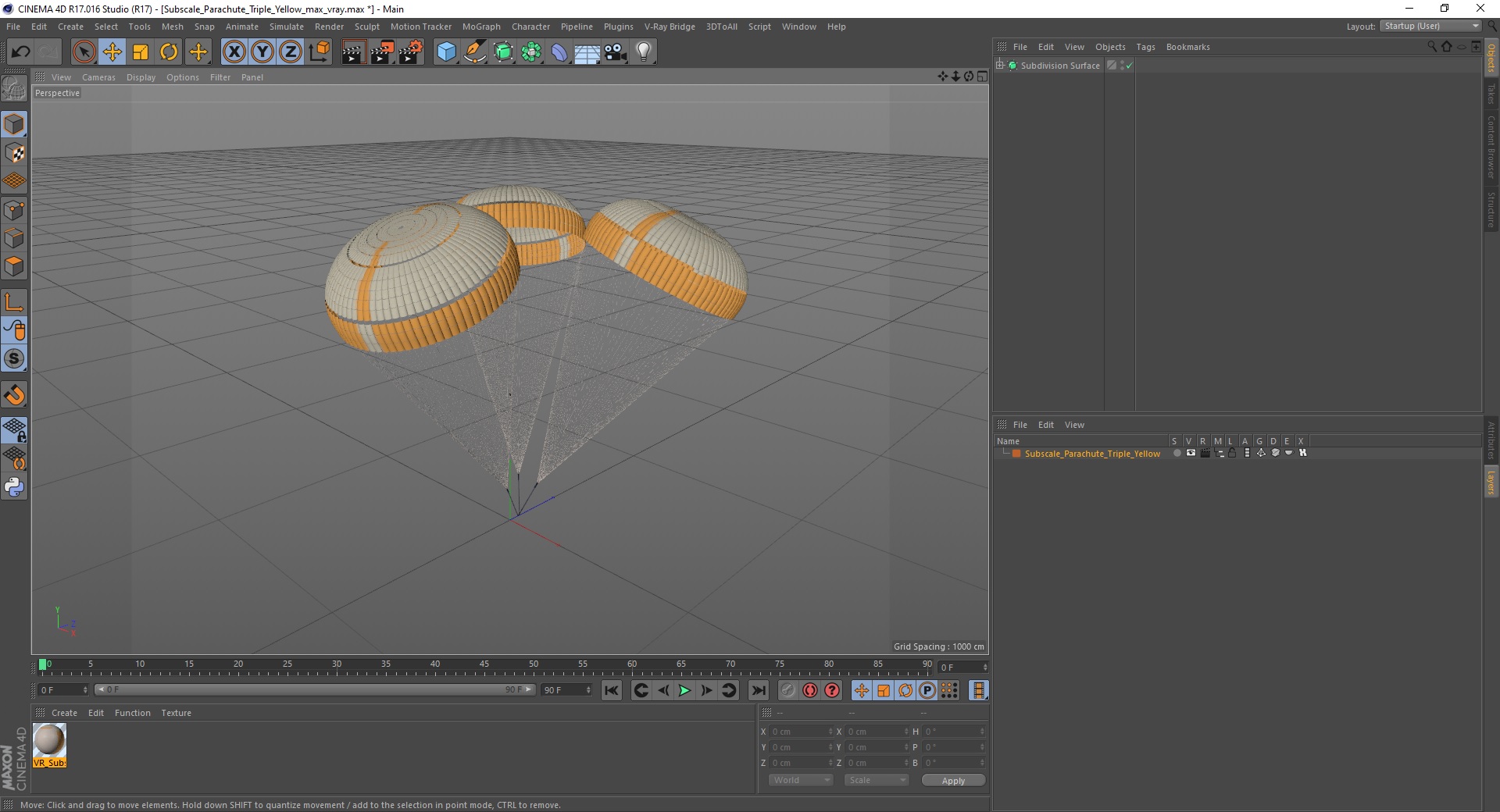Open the V-Ray Bridge menu
The height and width of the screenshot is (812, 1500).
click(670, 27)
